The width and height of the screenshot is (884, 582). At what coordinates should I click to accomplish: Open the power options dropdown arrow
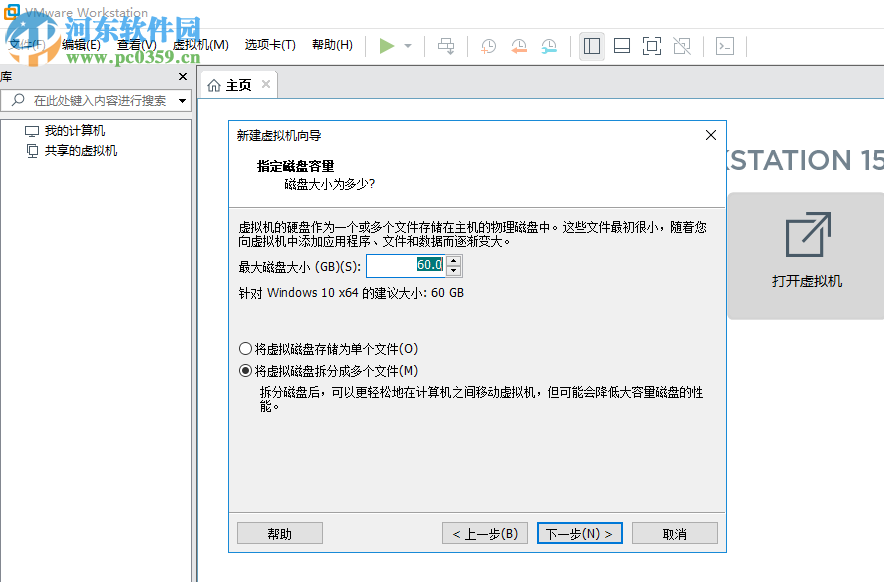tap(406, 45)
